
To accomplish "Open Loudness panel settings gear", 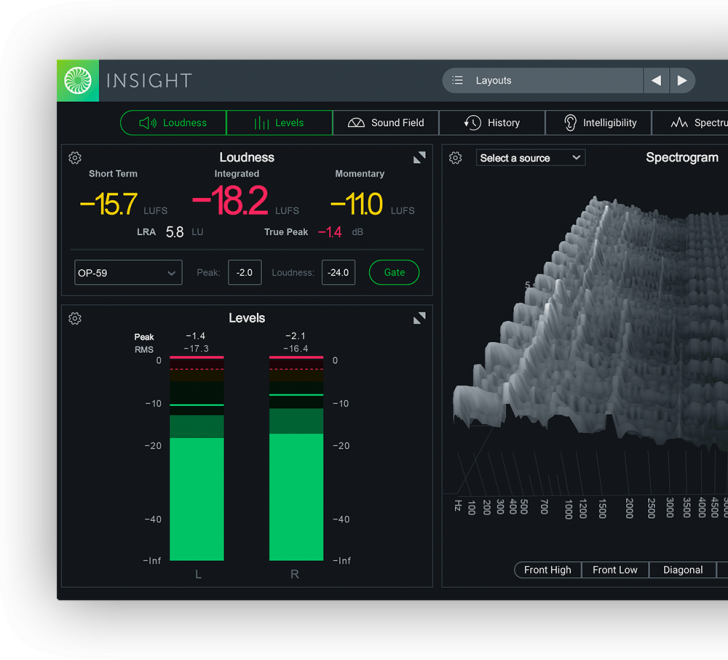I will [75, 158].
